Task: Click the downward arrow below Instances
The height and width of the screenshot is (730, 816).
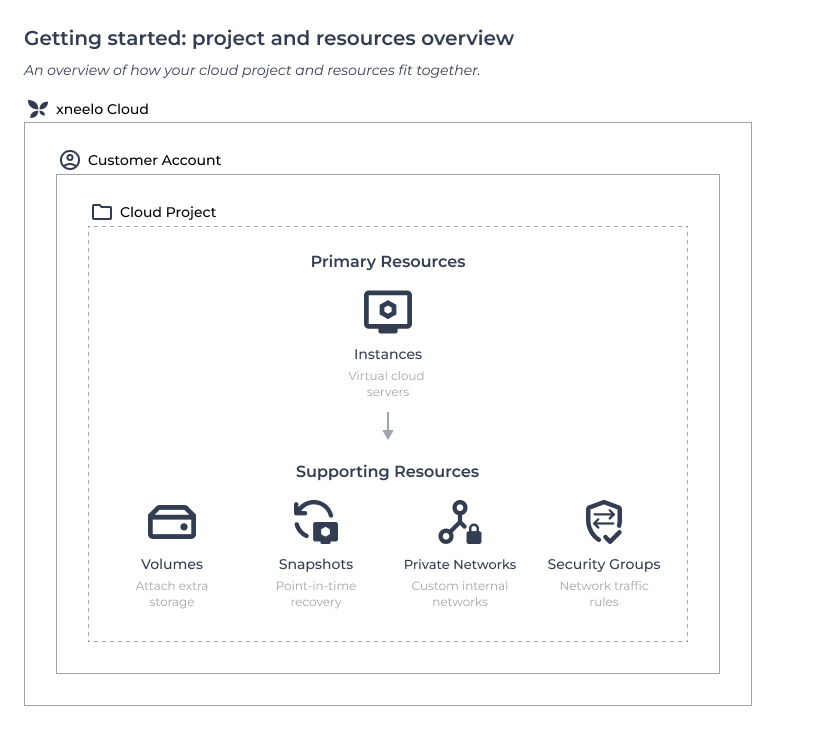Action: (388, 426)
